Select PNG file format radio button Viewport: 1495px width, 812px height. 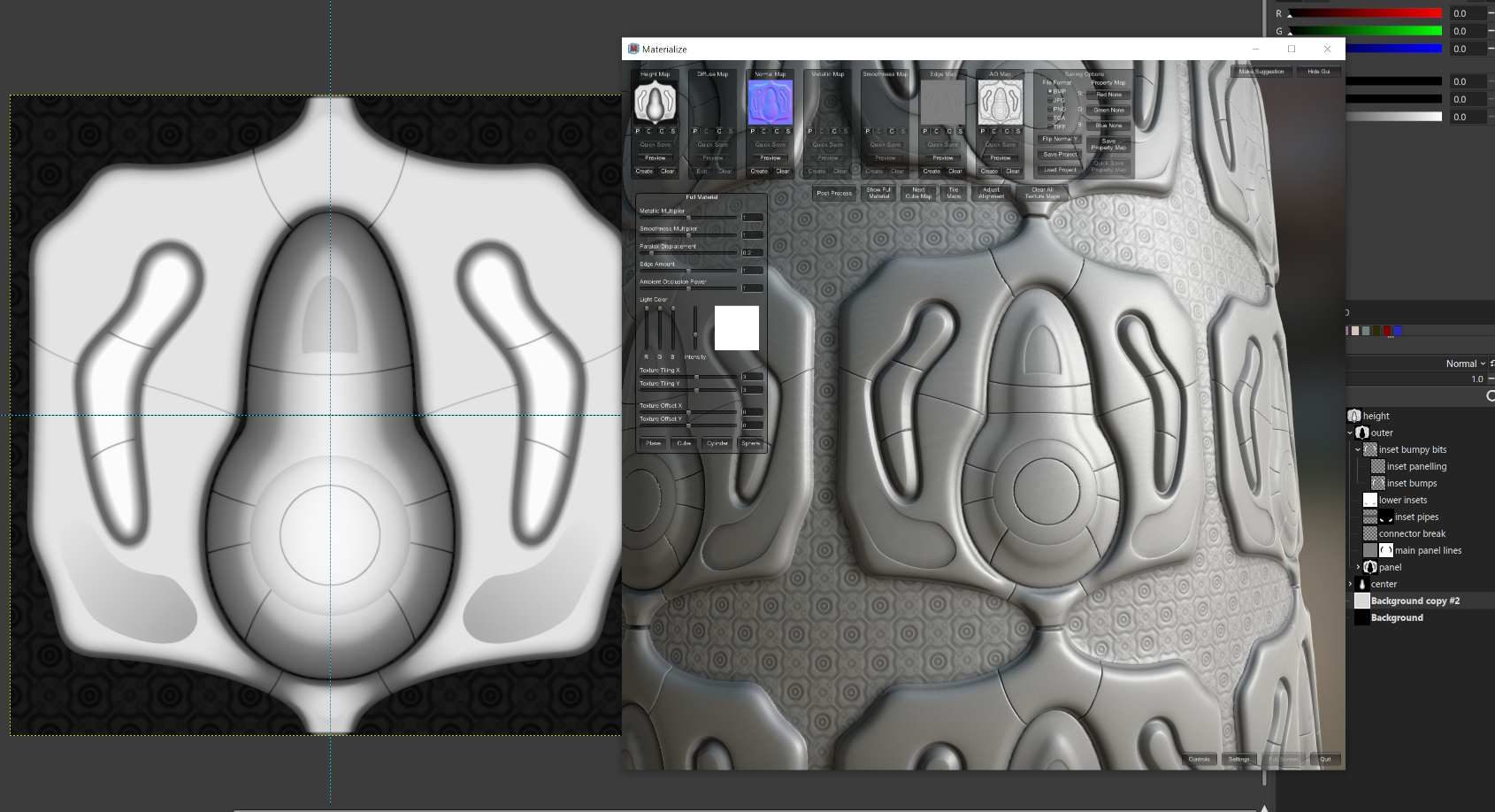(x=1050, y=109)
